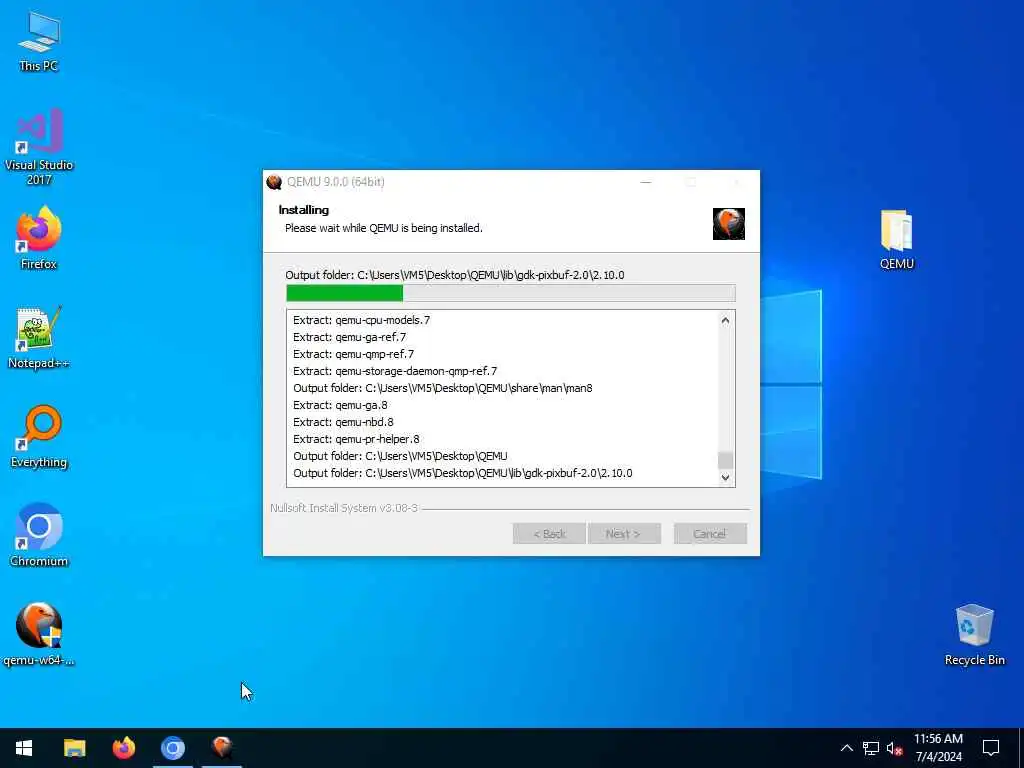Select 'Extract: qemu-qmp-ref.7' log line
The height and width of the screenshot is (768, 1024).
pyautogui.click(x=353, y=354)
